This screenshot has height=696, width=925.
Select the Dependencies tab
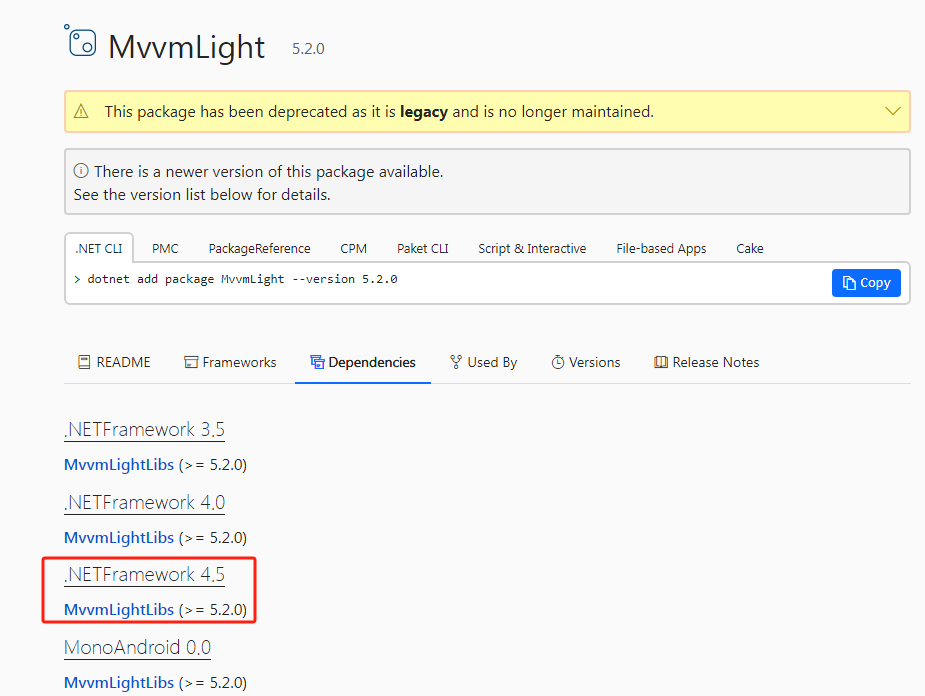tap(363, 362)
